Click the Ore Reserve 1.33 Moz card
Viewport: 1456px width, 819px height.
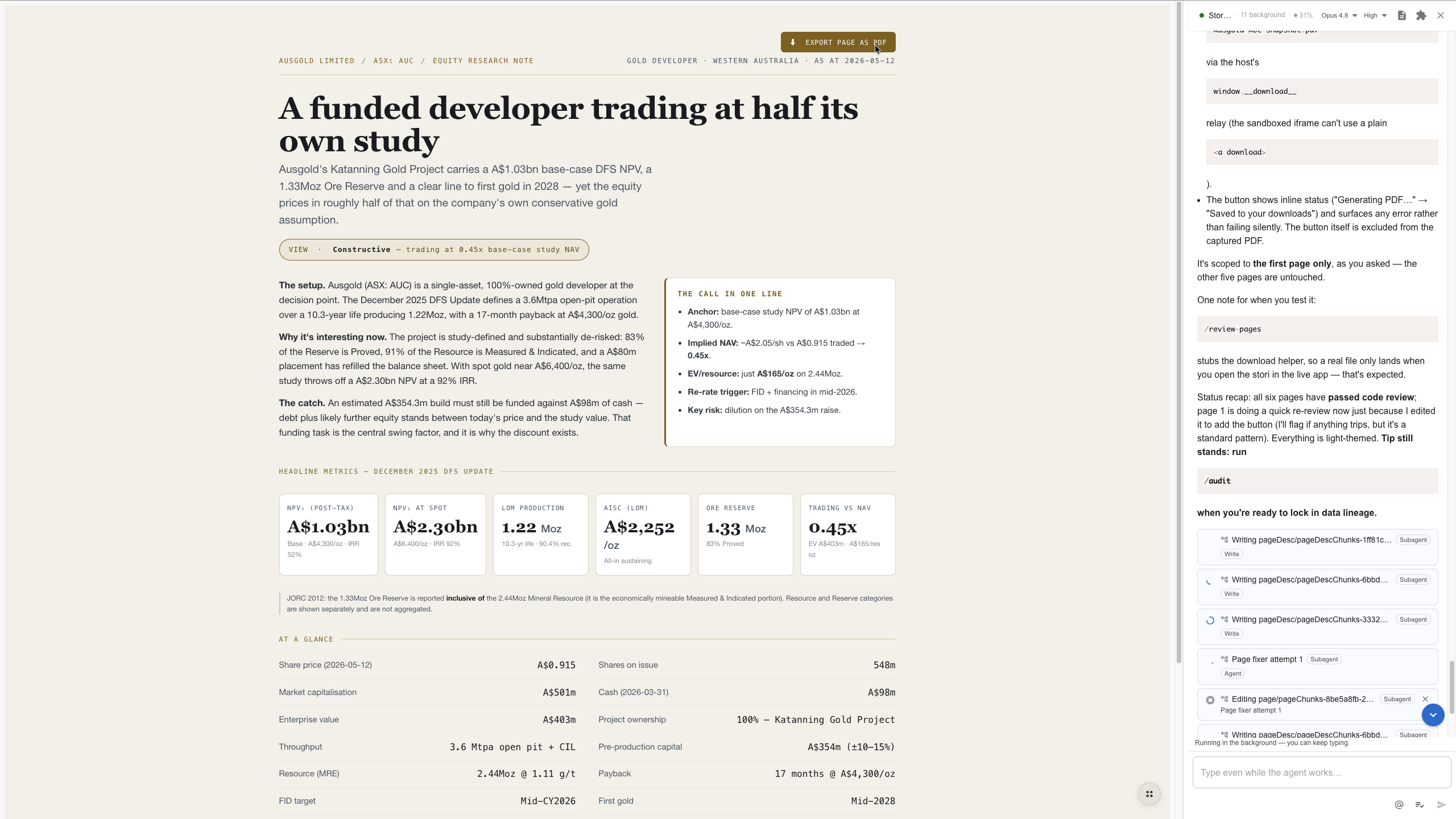coord(745,535)
